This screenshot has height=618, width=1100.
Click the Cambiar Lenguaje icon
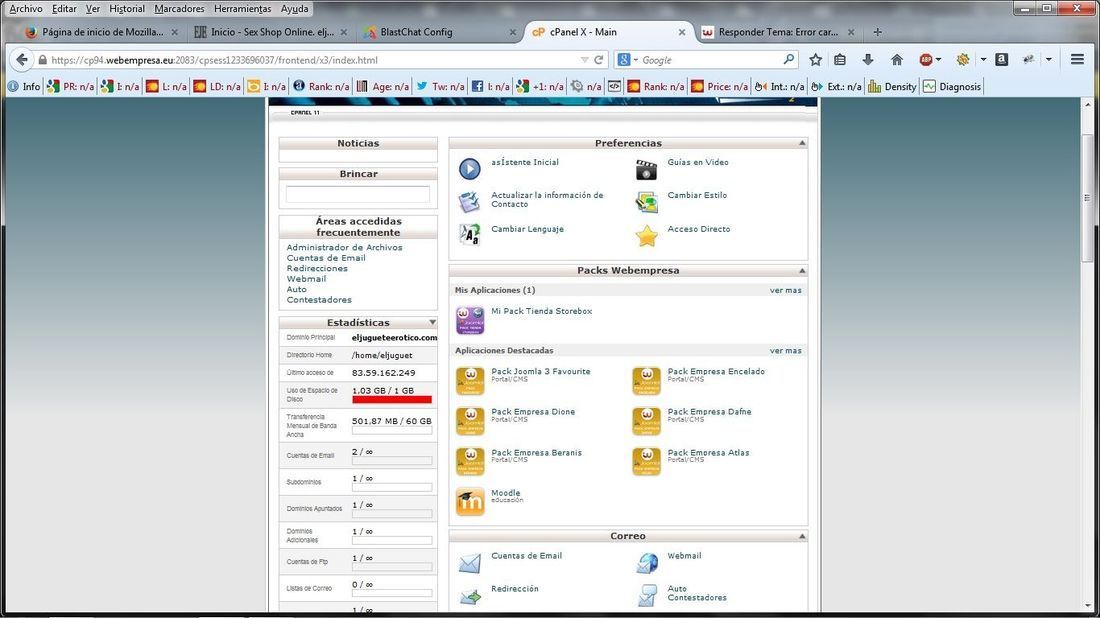(469, 235)
